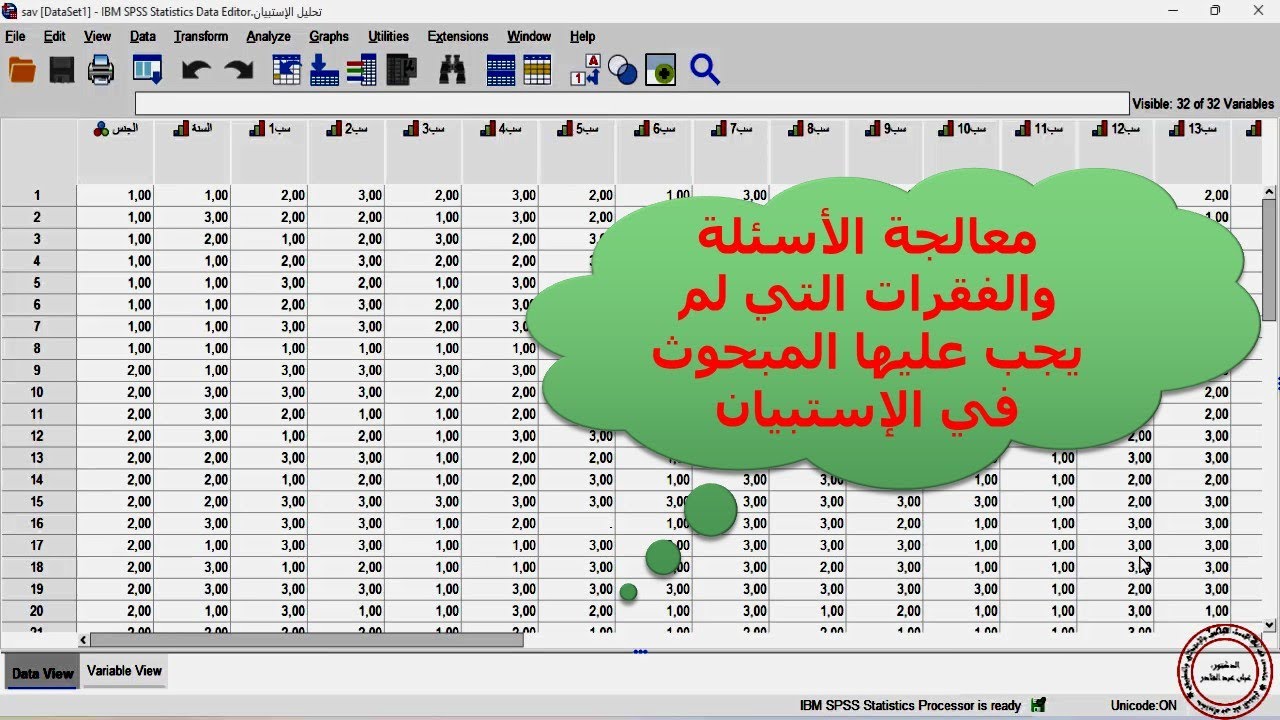Click the 'Processor is ready' status text
The image size is (1280, 720).
[910, 705]
